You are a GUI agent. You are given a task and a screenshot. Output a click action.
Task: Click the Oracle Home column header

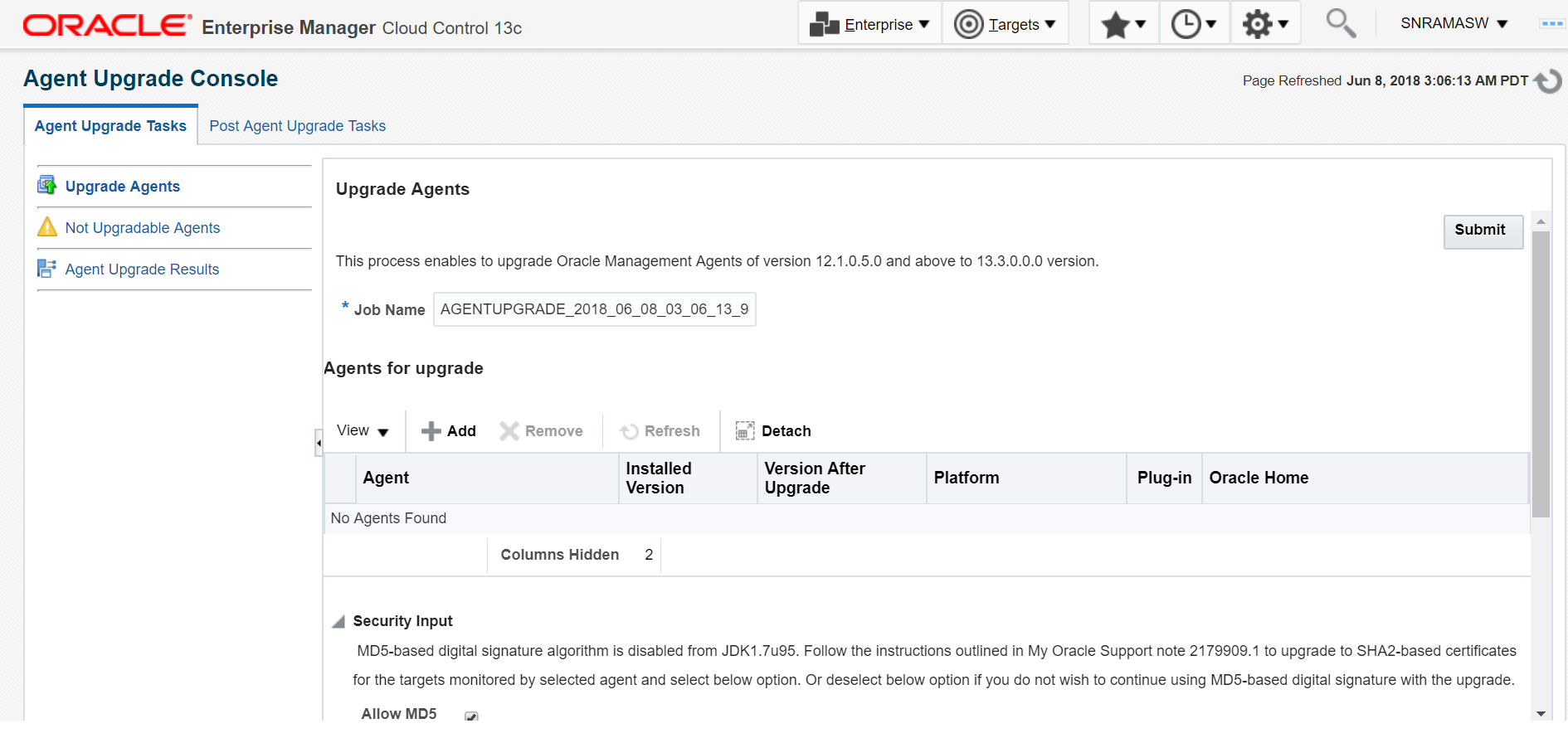1365,478
